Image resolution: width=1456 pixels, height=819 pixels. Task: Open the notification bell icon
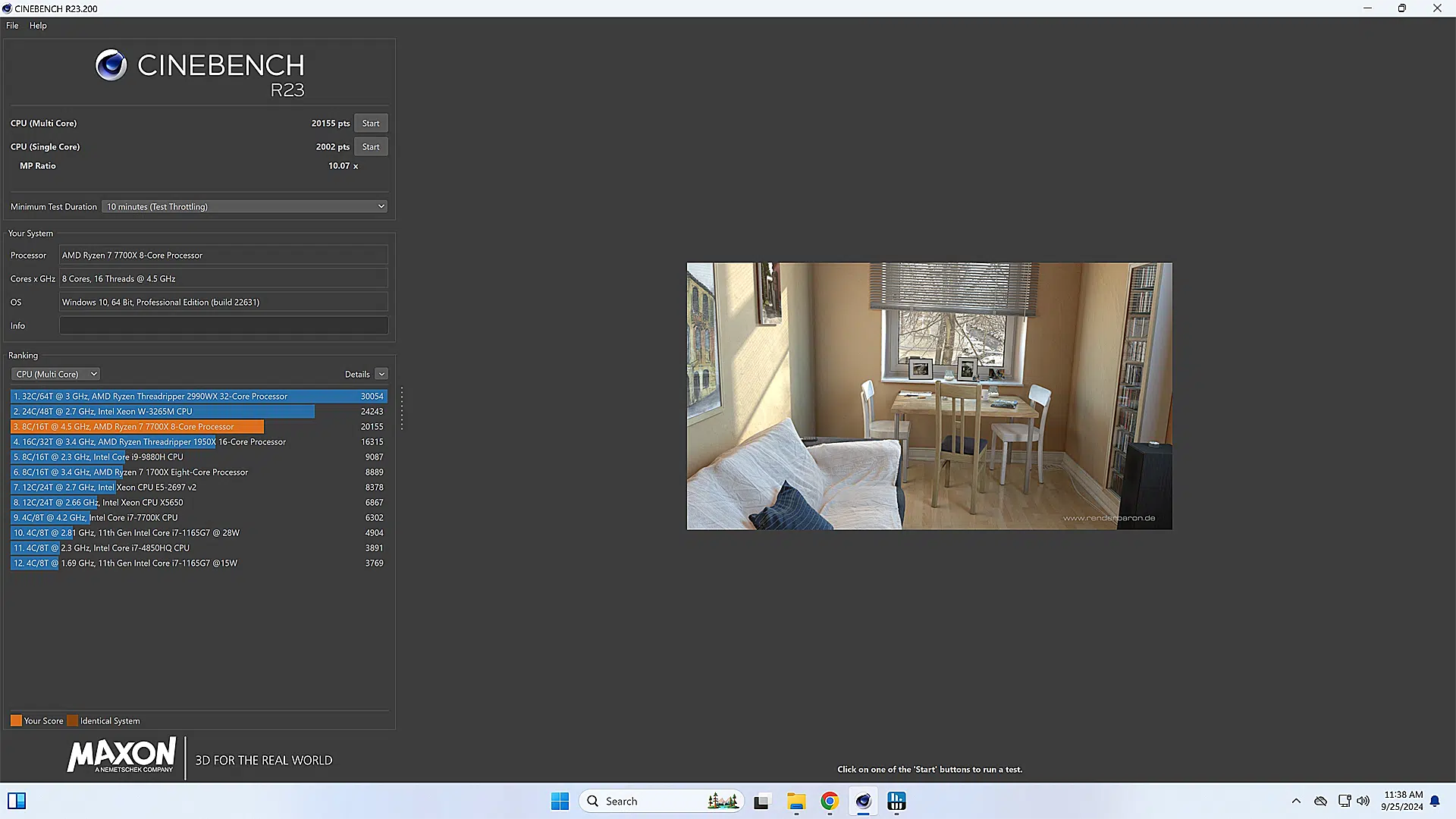[x=1435, y=801]
